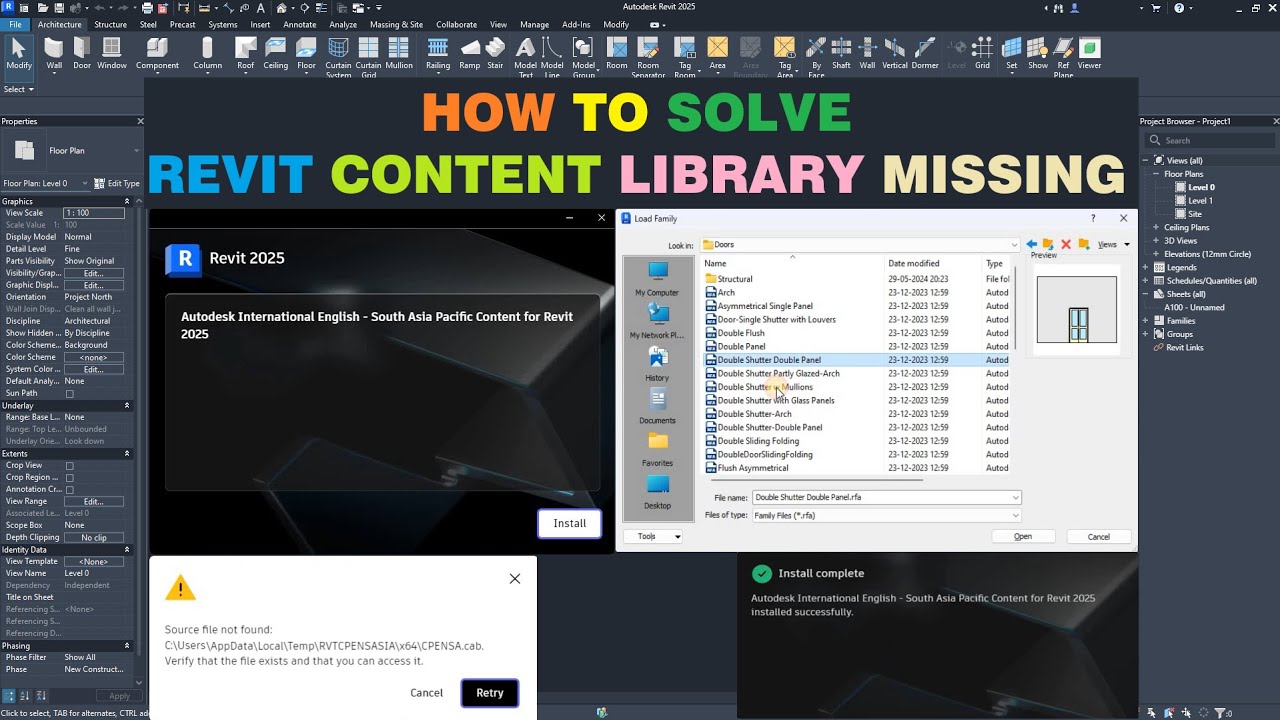Toggle the Crop View checkbox
The height and width of the screenshot is (720, 1280).
[69, 466]
